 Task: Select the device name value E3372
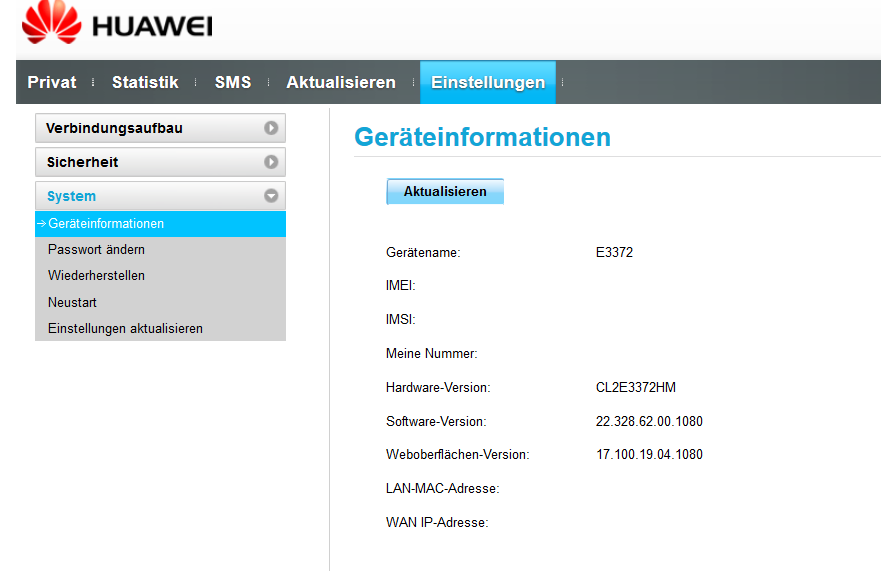coord(614,252)
